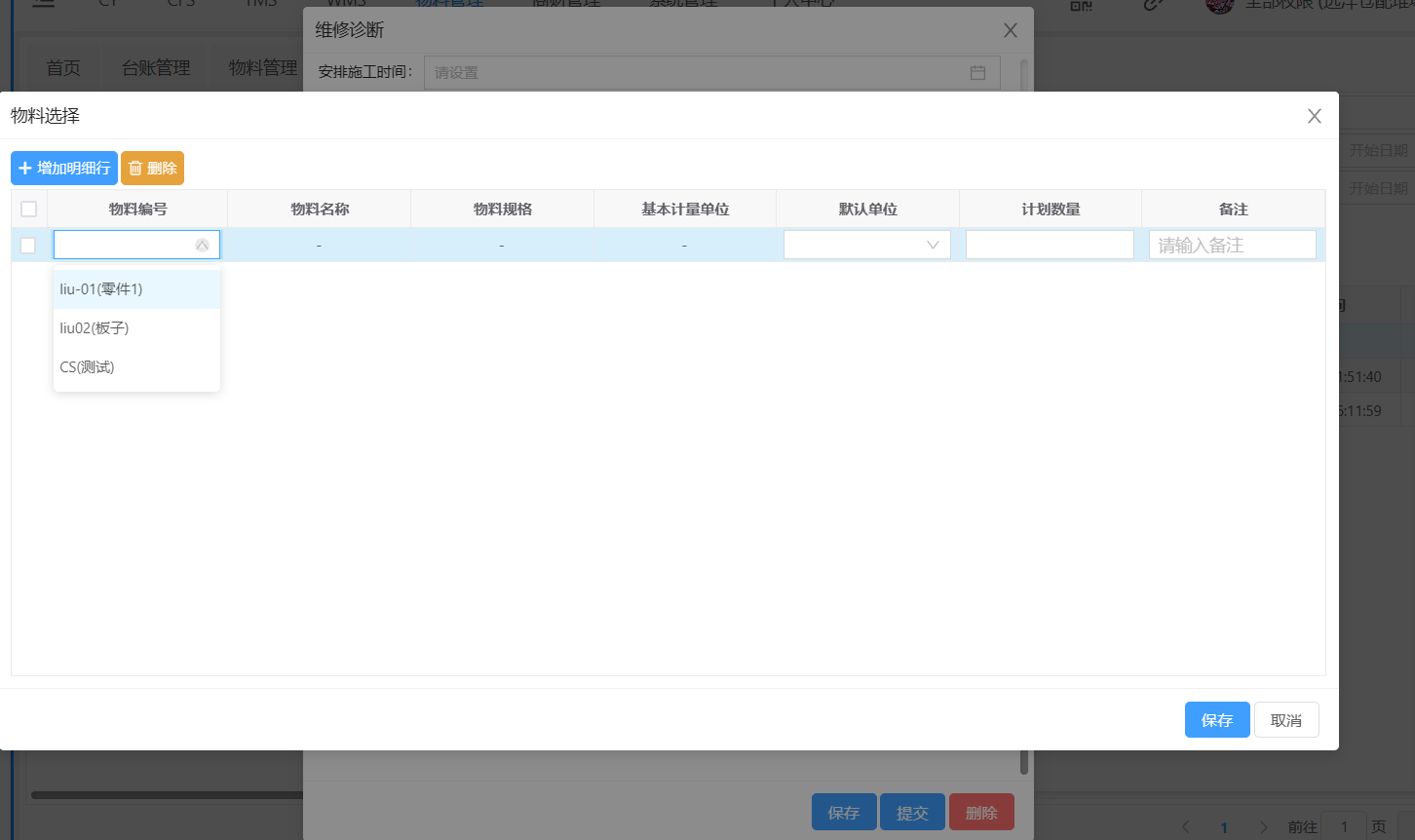
Task: Click the 取消 button
Action: [1285, 720]
